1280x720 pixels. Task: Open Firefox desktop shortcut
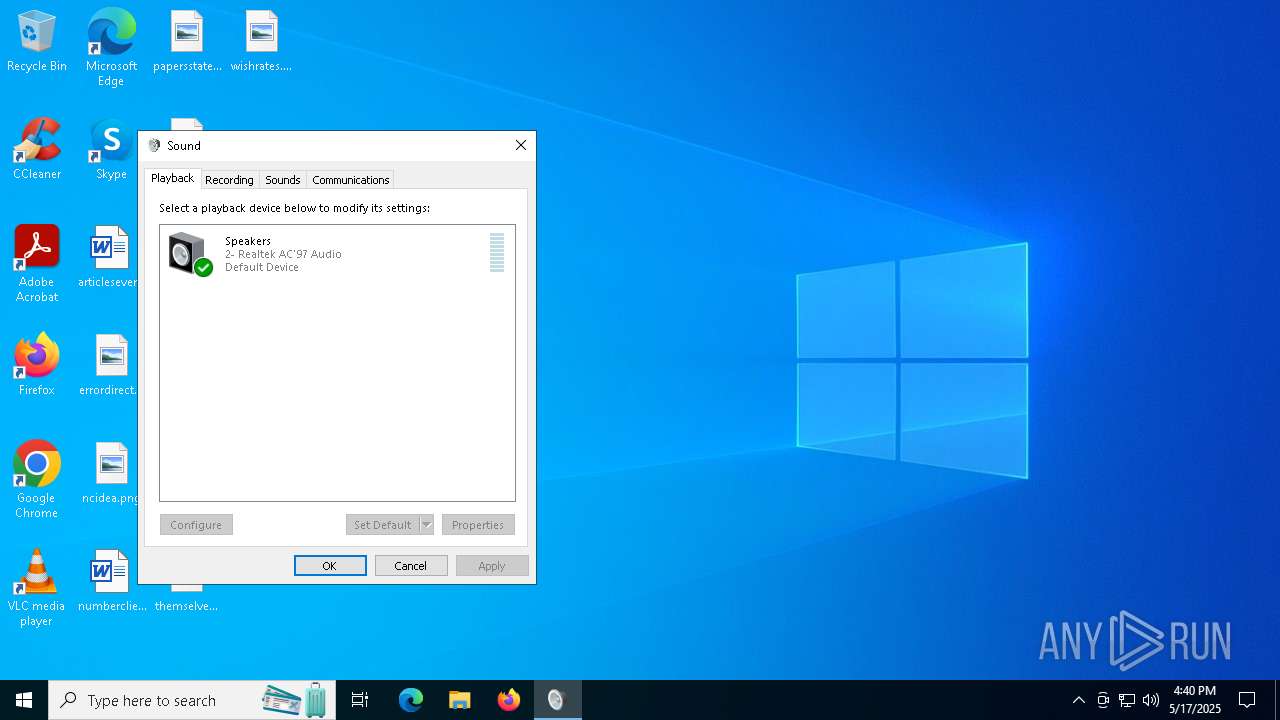coord(37,365)
